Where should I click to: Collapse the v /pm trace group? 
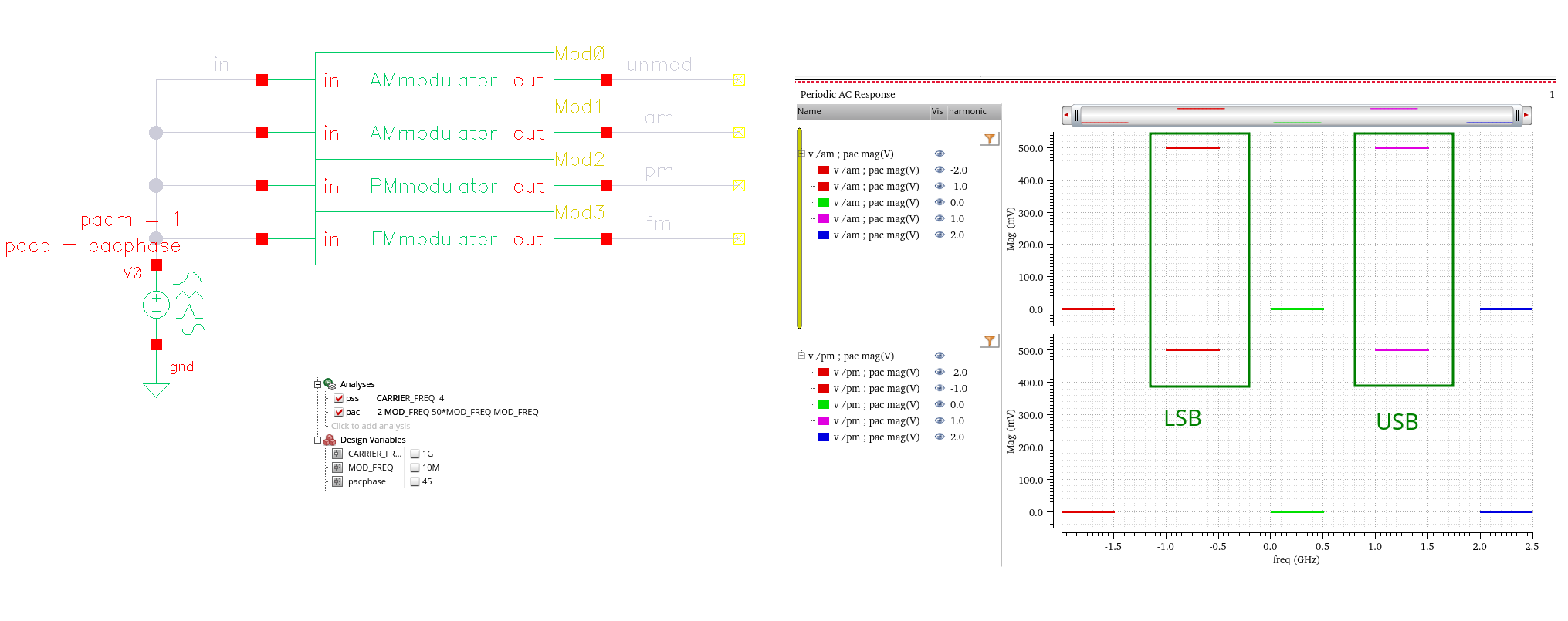(x=801, y=356)
